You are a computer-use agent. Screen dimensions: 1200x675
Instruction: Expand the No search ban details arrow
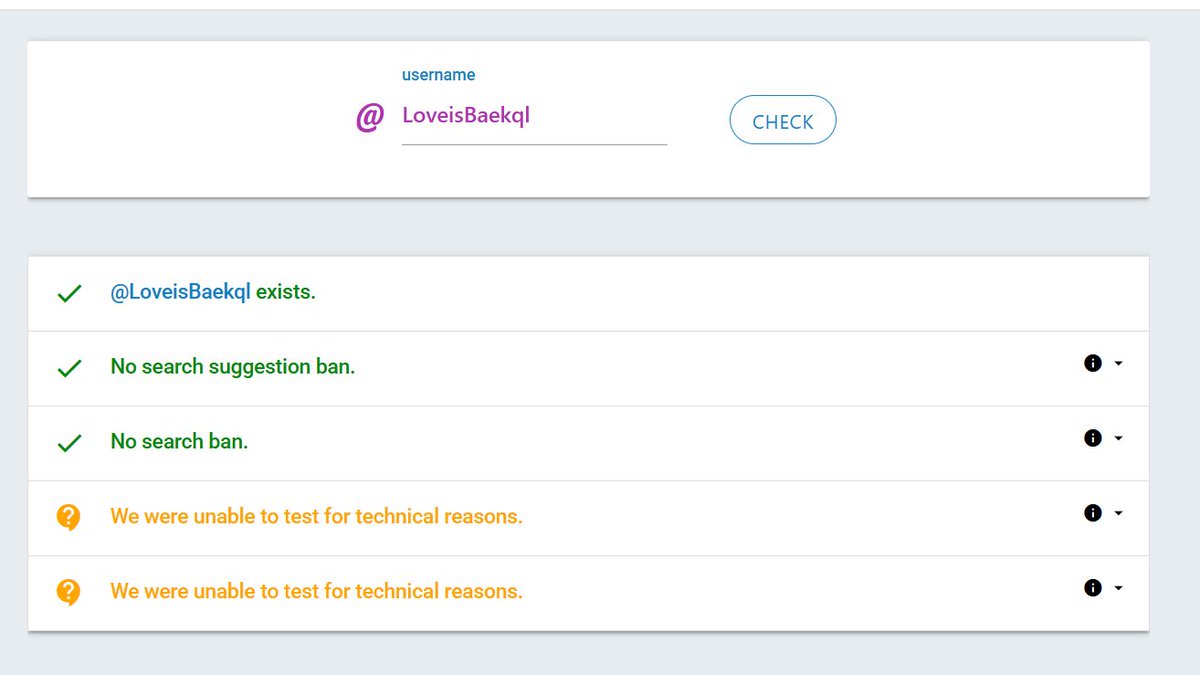[1118, 438]
